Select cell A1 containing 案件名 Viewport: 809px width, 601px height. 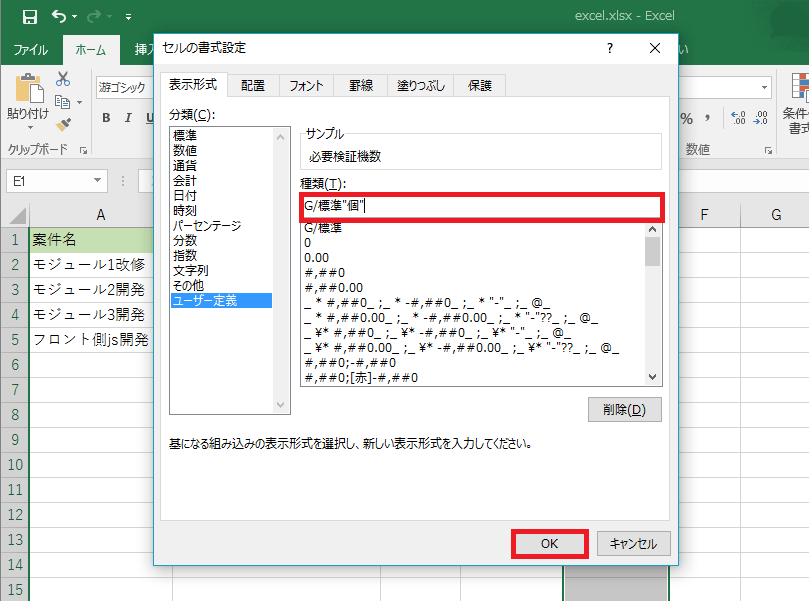(91, 239)
